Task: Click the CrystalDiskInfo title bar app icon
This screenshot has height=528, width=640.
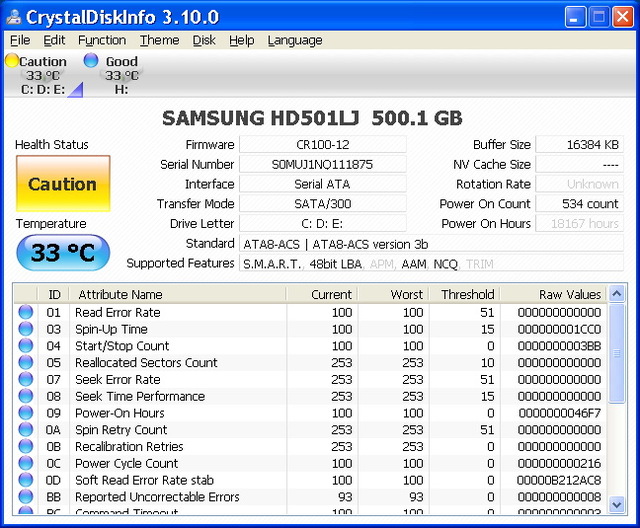Action: click(x=14, y=17)
